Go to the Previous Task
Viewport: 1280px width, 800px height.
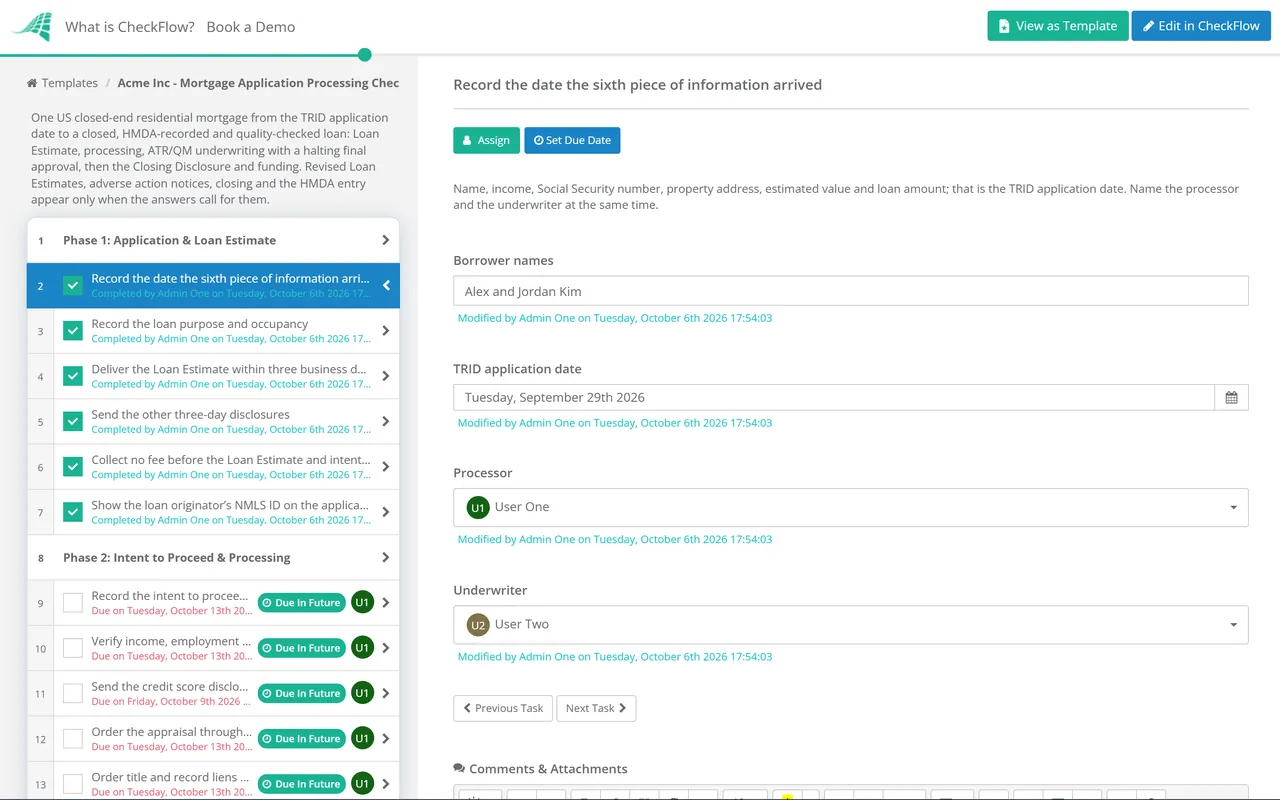[x=503, y=708]
